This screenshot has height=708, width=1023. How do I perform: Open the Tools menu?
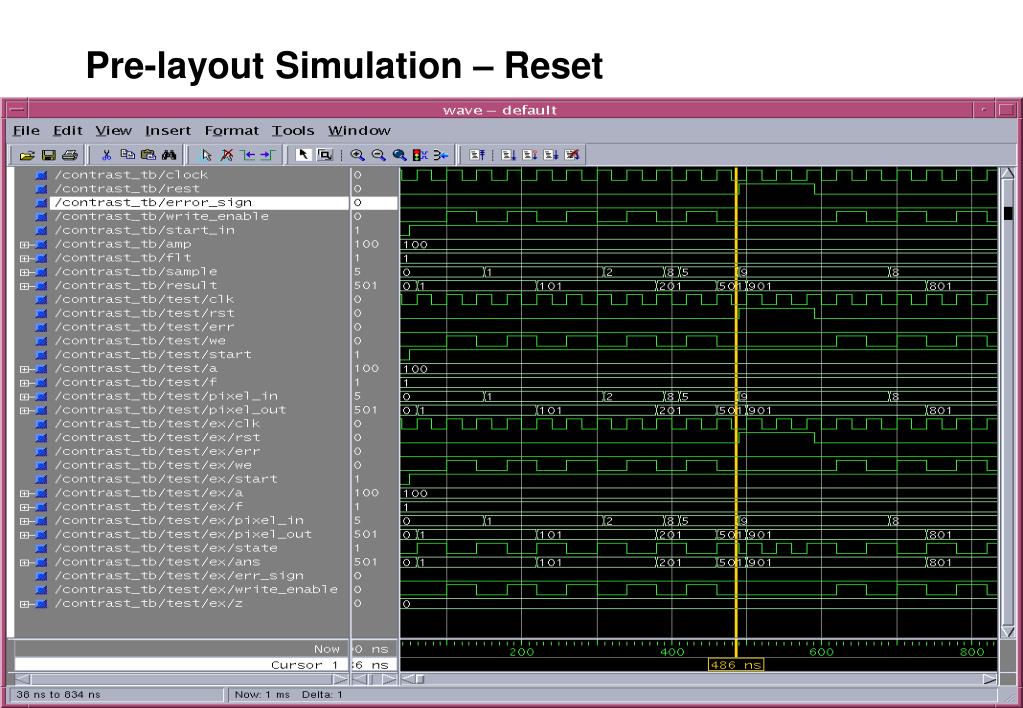click(x=293, y=130)
